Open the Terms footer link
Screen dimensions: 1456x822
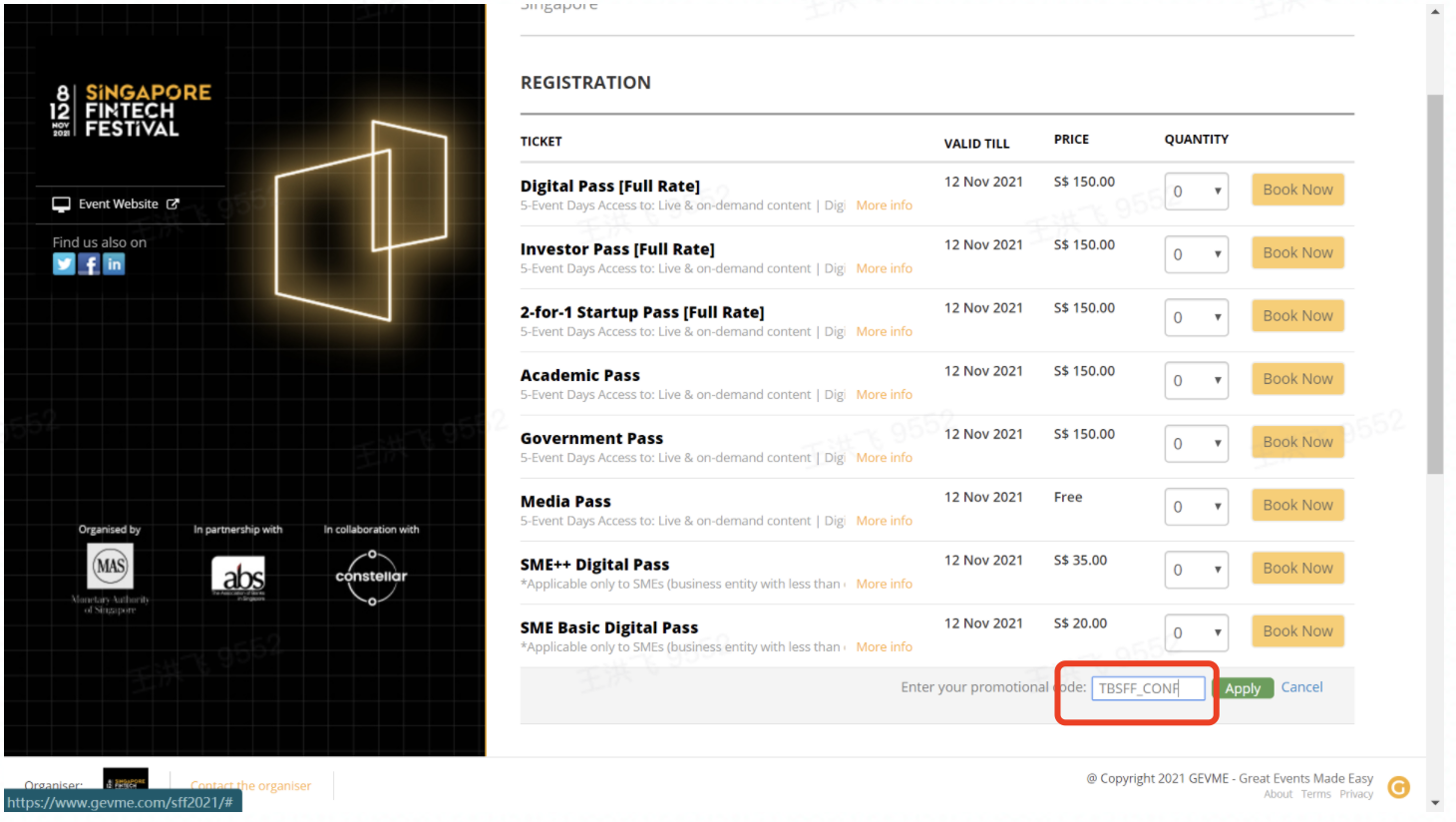click(x=1315, y=795)
